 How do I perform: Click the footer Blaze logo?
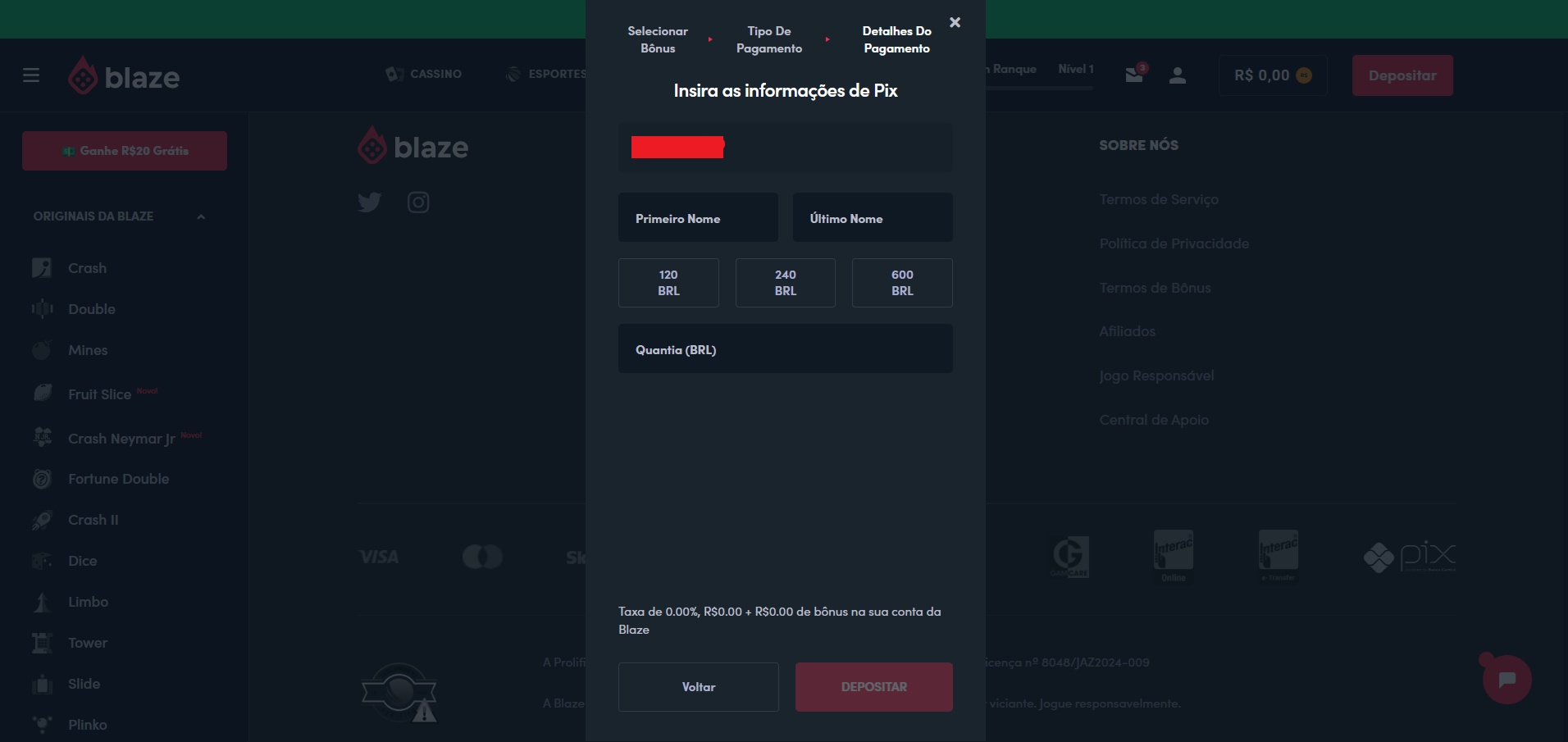[x=413, y=147]
